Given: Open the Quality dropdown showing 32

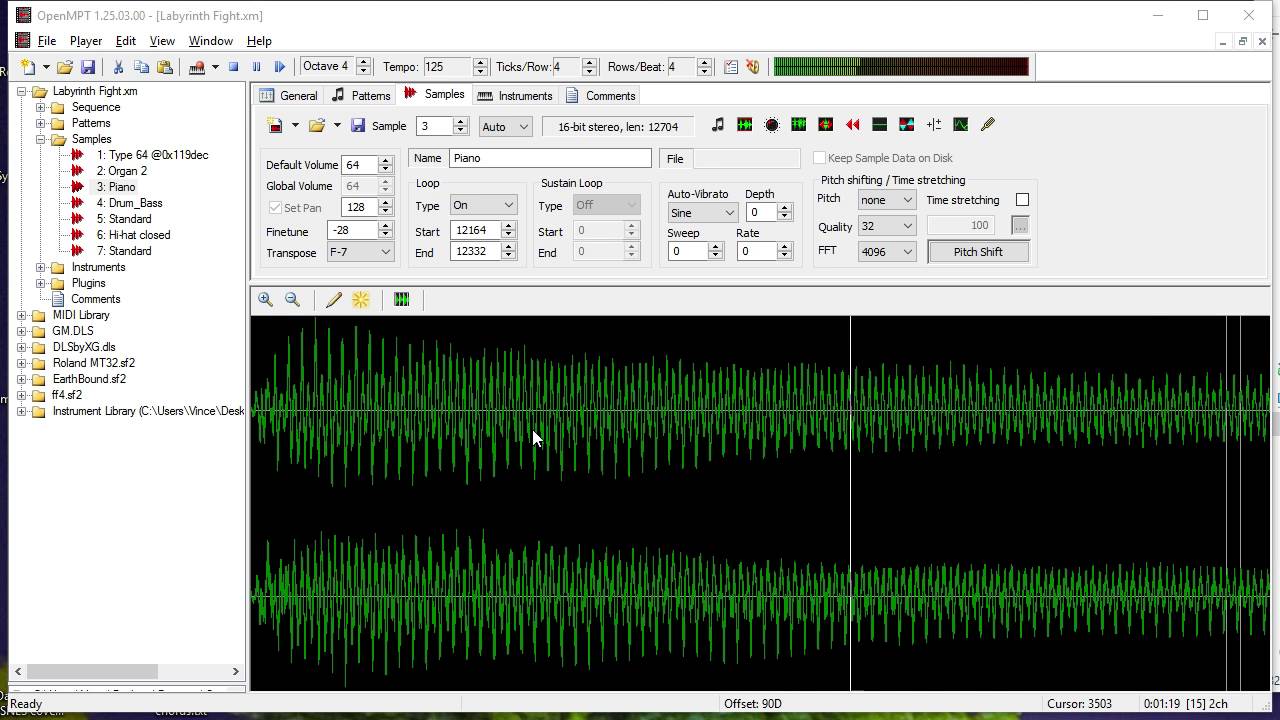Looking at the screenshot, I should pos(886,226).
